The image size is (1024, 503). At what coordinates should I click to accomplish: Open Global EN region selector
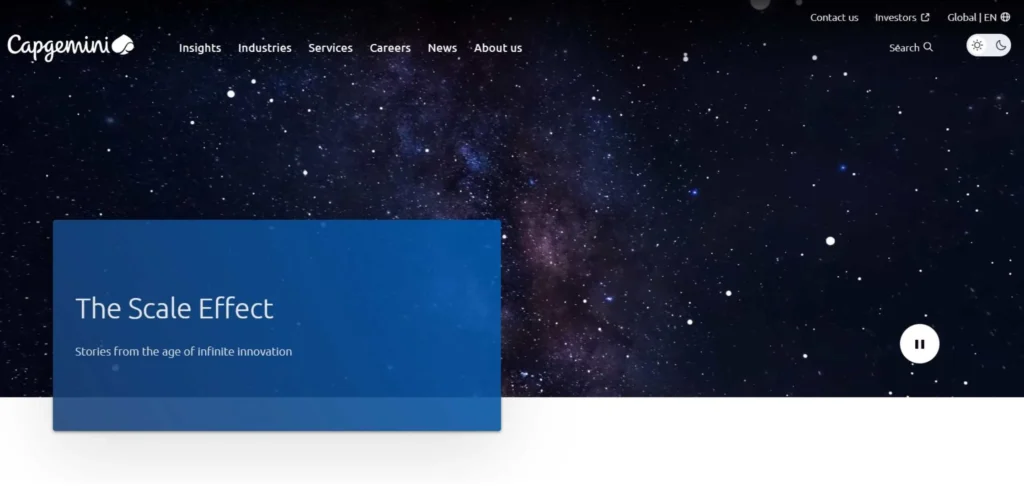pos(978,18)
